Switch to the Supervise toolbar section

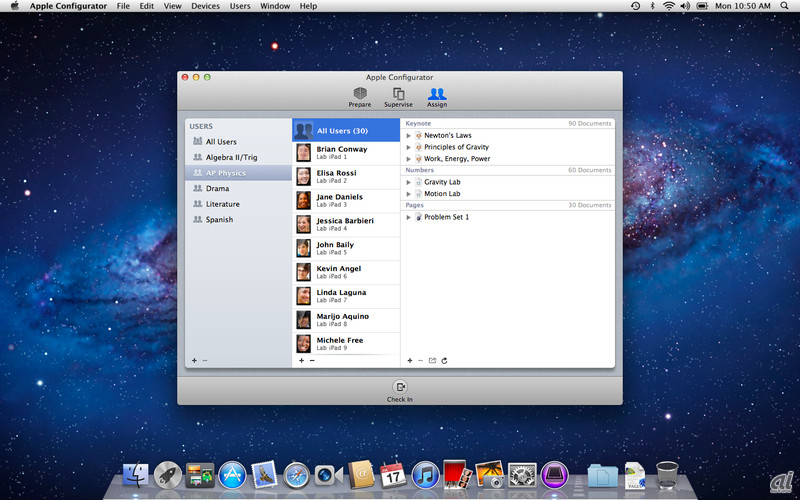(398, 96)
